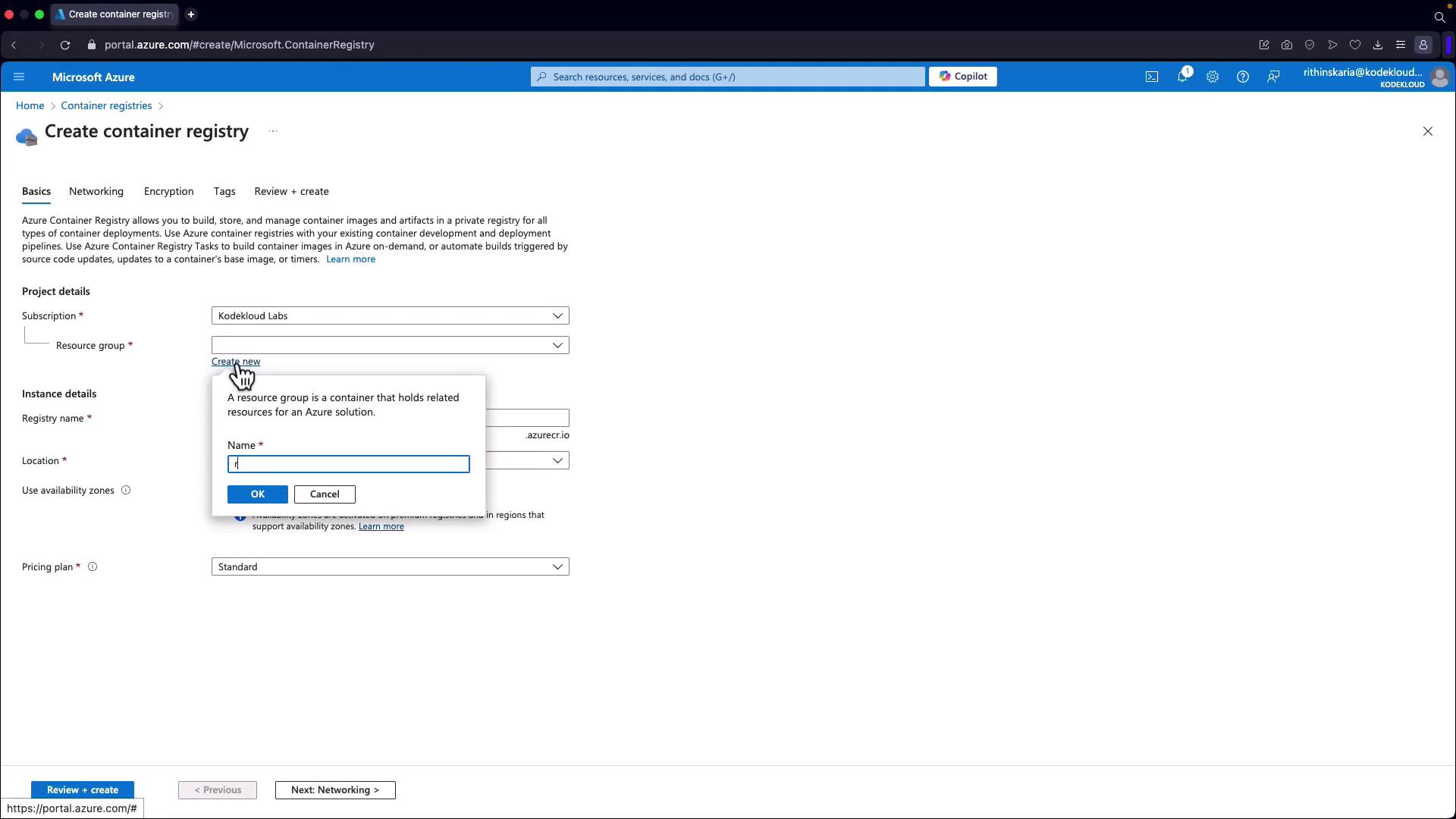Image resolution: width=1456 pixels, height=819 pixels.
Task: Switch to the Encryption tab
Action: click(x=168, y=191)
